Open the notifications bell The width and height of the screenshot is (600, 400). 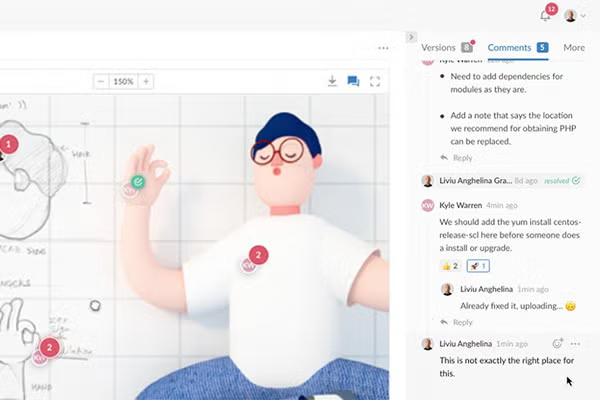click(x=545, y=16)
